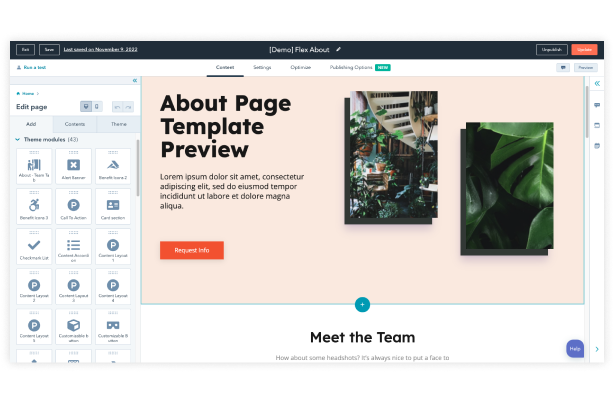Open Last saved on November 9 link
Image resolution: width=614 pixels, height=404 pixels.
point(100,49)
